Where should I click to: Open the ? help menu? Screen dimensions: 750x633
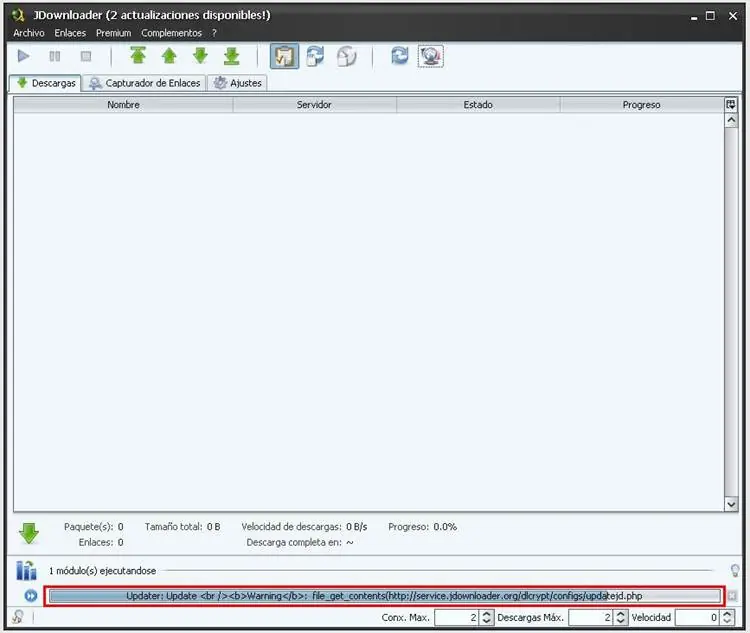click(x=214, y=33)
